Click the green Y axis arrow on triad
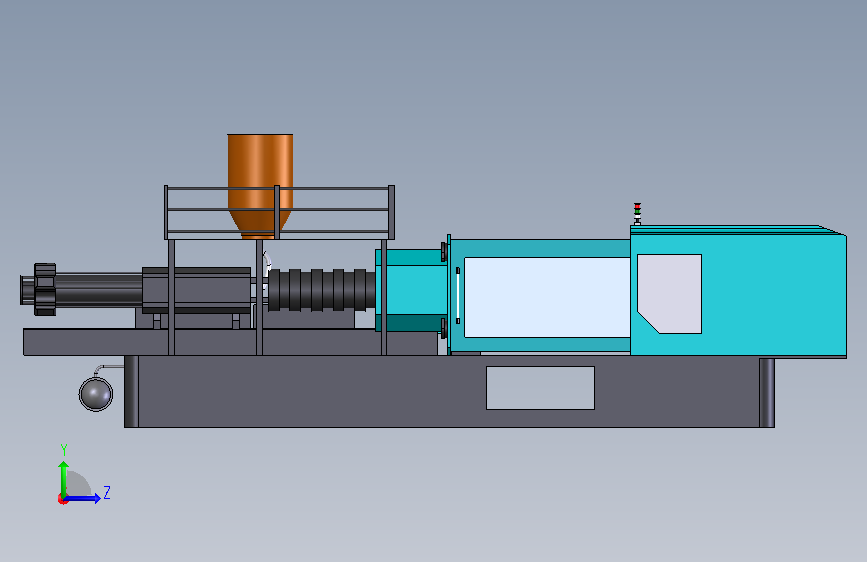Screen dimensions: 867x562 pos(64,479)
